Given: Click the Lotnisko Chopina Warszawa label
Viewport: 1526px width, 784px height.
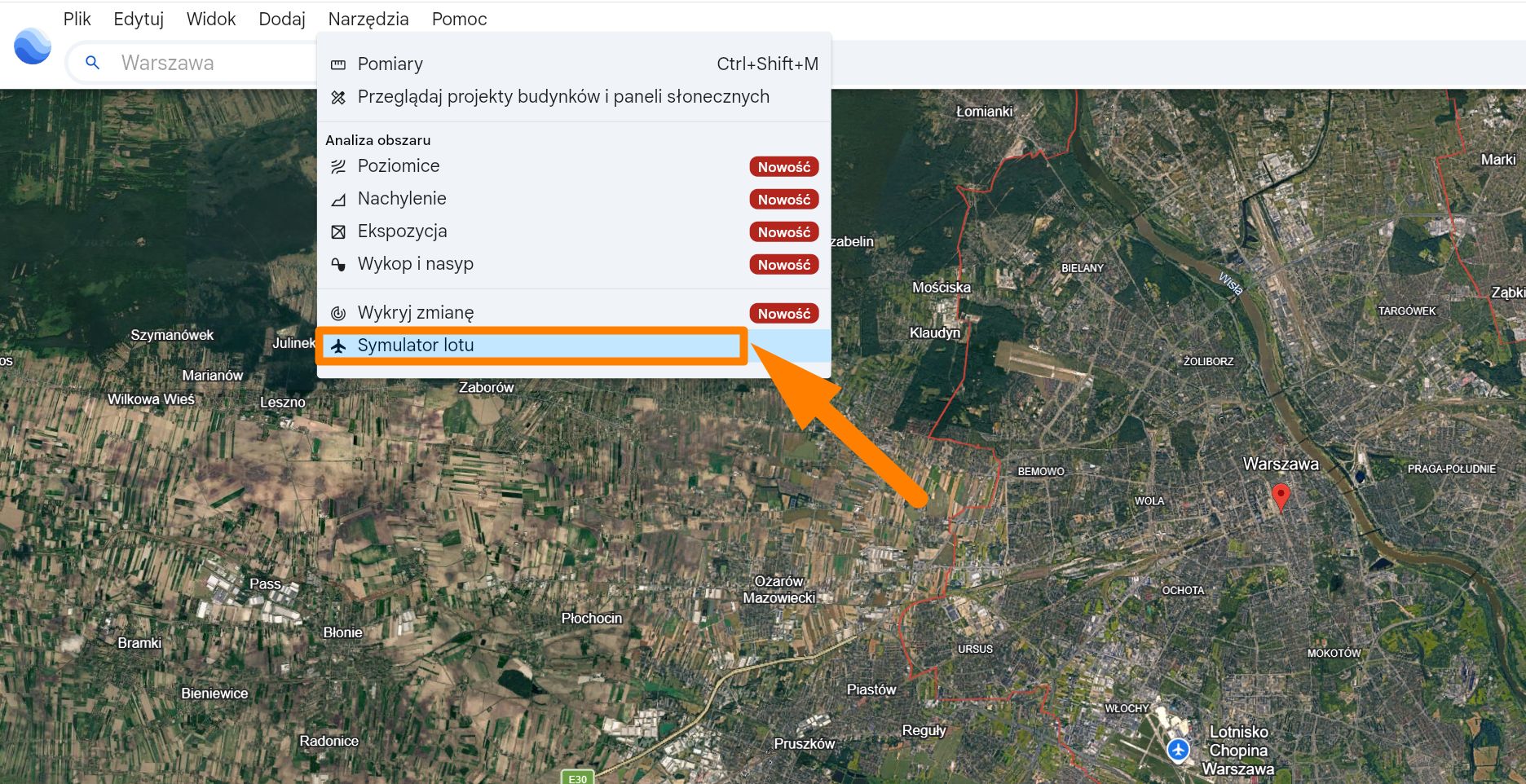Looking at the screenshot, I should coord(1238,750).
